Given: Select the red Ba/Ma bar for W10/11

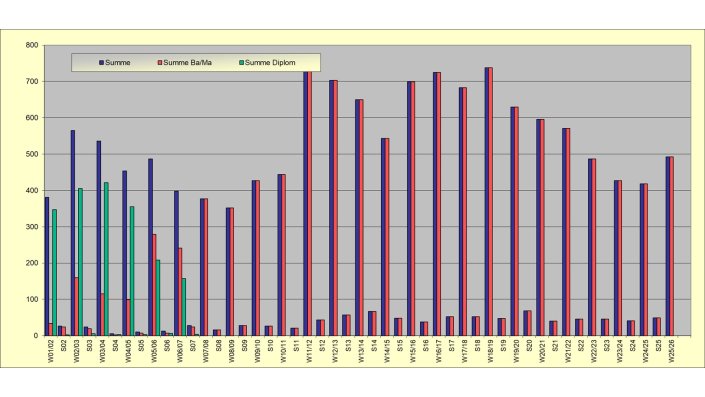Looking at the screenshot, I should coord(283,255).
